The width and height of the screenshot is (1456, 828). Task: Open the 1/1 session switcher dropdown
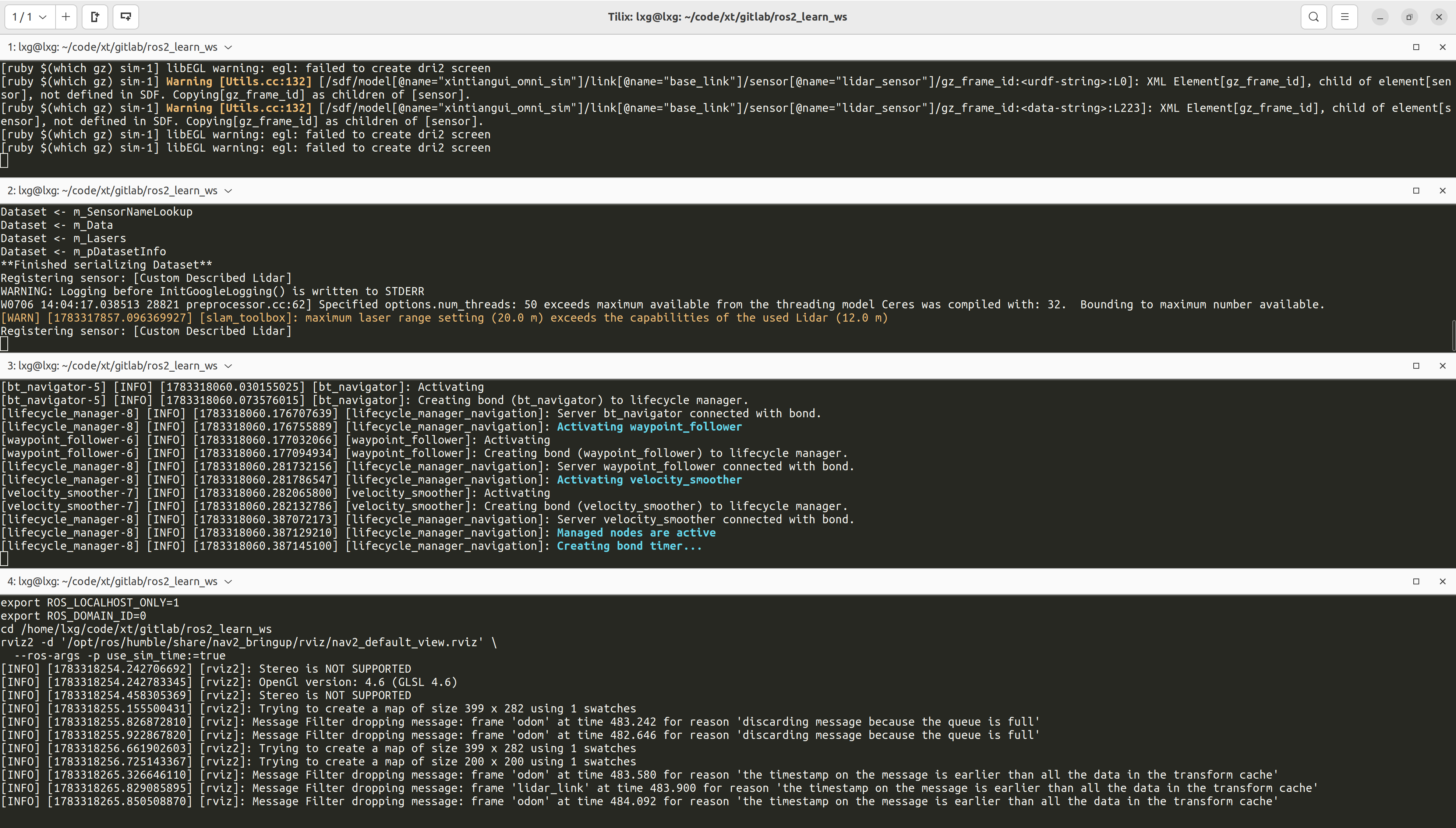(29, 17)
